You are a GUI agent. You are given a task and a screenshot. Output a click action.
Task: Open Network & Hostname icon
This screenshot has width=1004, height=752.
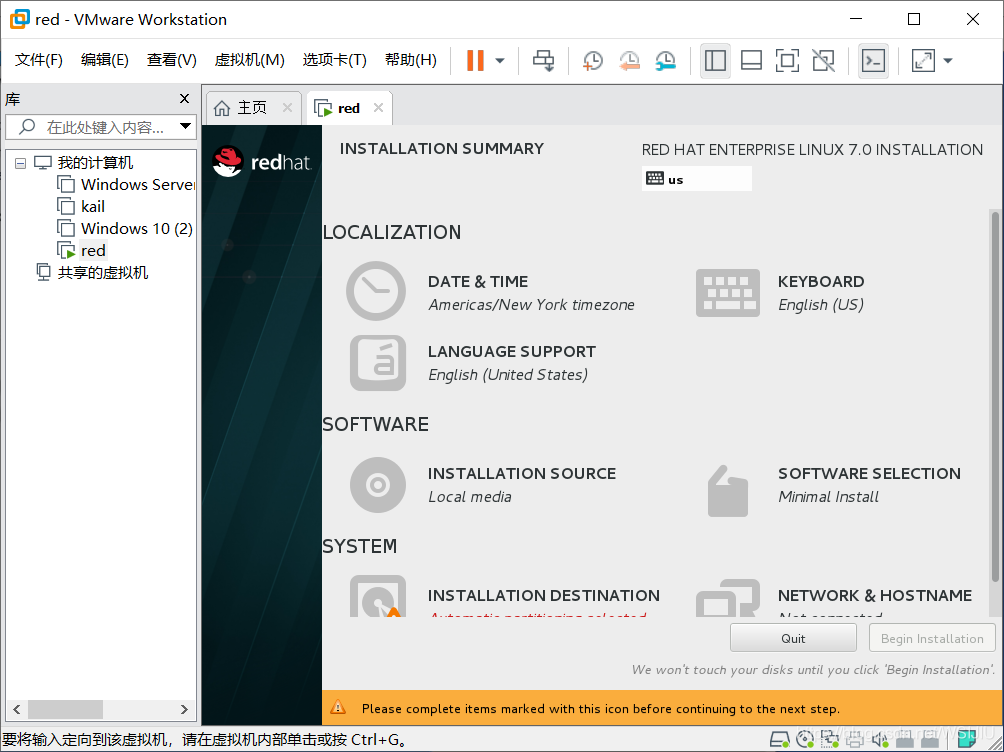pyautogui.click(x=728, y=598)
